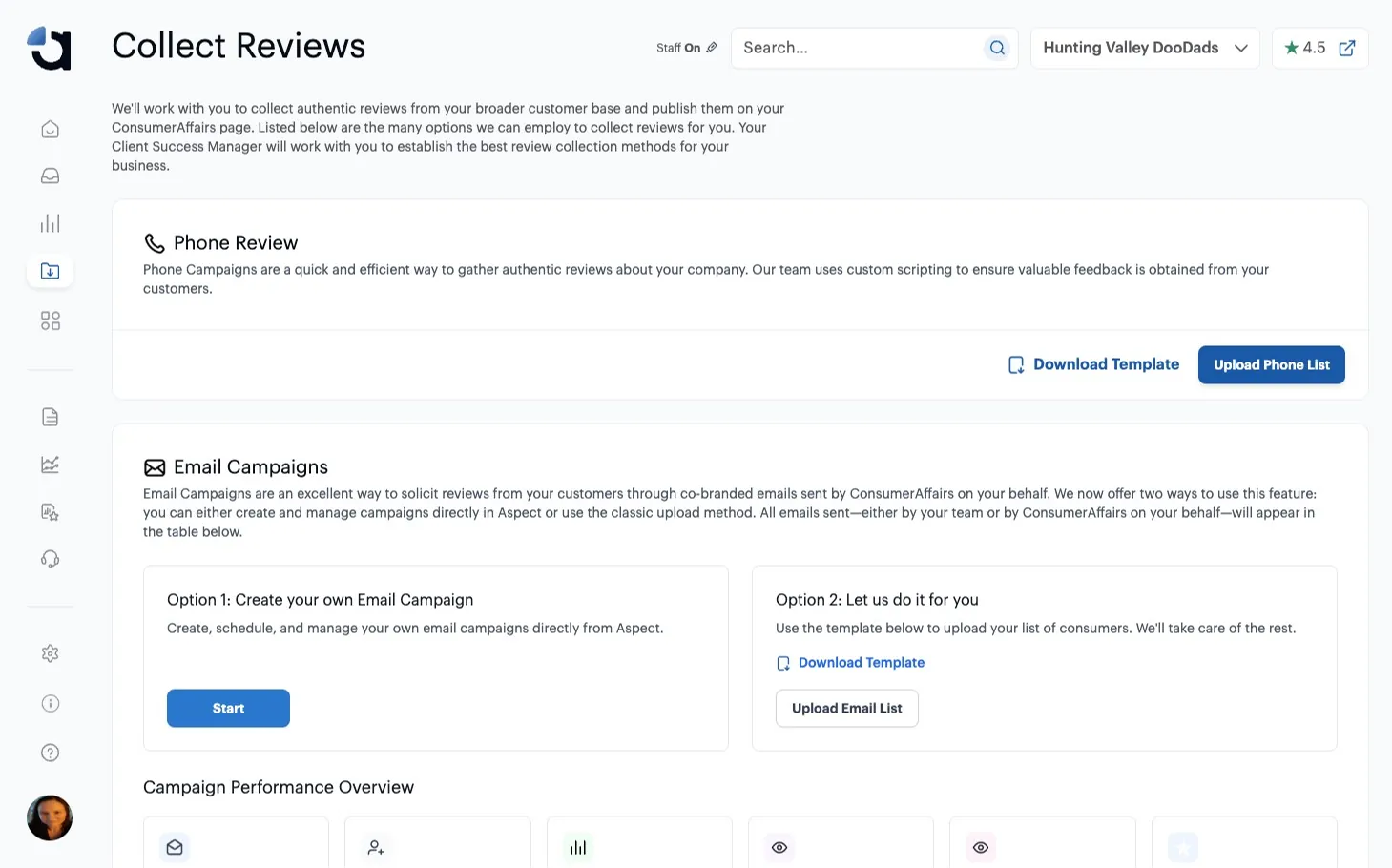Click Start to create email campaign
Viewport: 1392px width, 868px height.
228,708
